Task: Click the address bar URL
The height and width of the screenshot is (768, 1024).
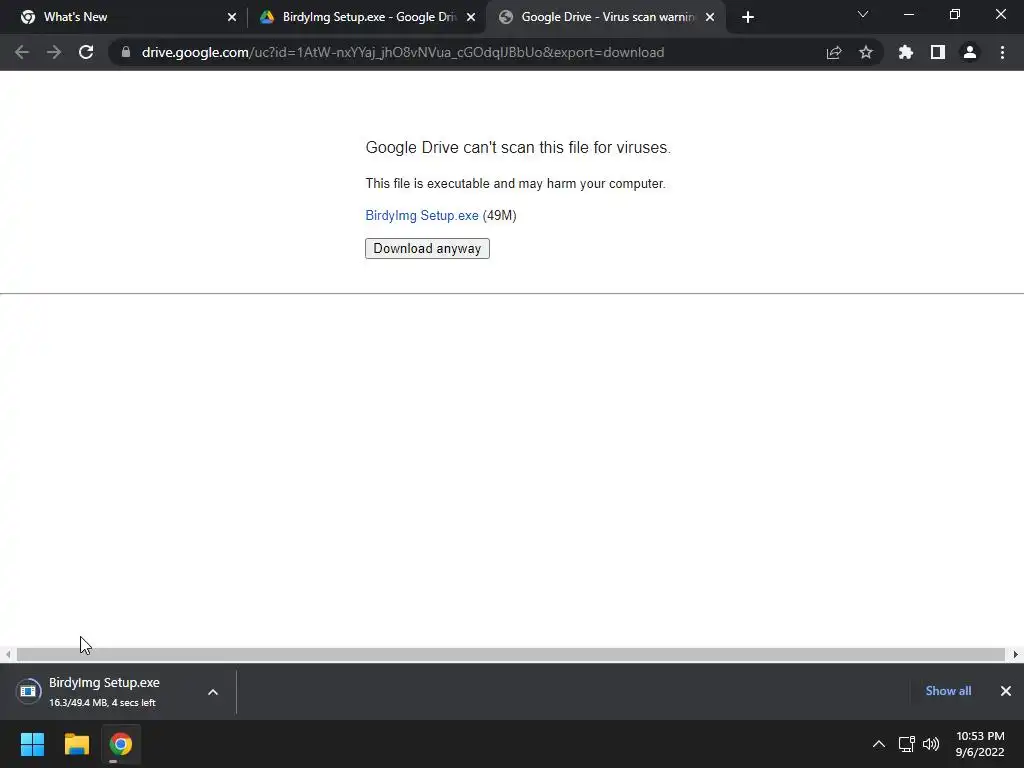Action: (x=403, y=52)
